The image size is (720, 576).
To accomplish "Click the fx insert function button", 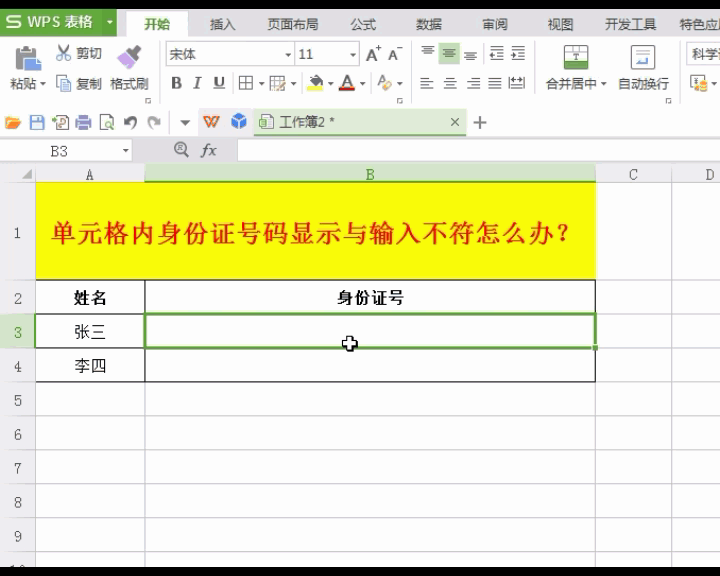I will pos(209,150).
